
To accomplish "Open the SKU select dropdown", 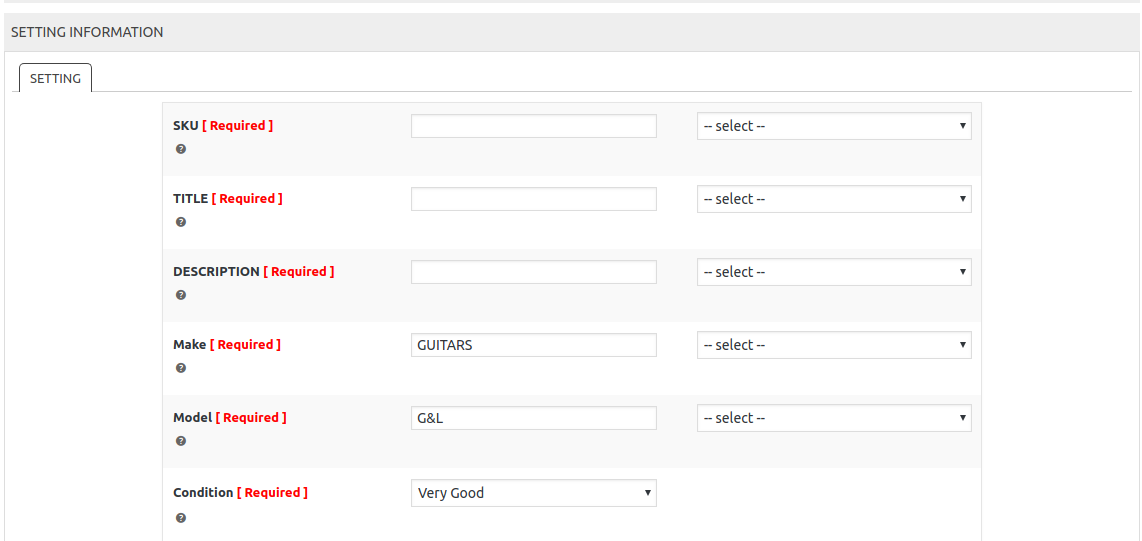I will pyautogui.click(x=833, y=126).
